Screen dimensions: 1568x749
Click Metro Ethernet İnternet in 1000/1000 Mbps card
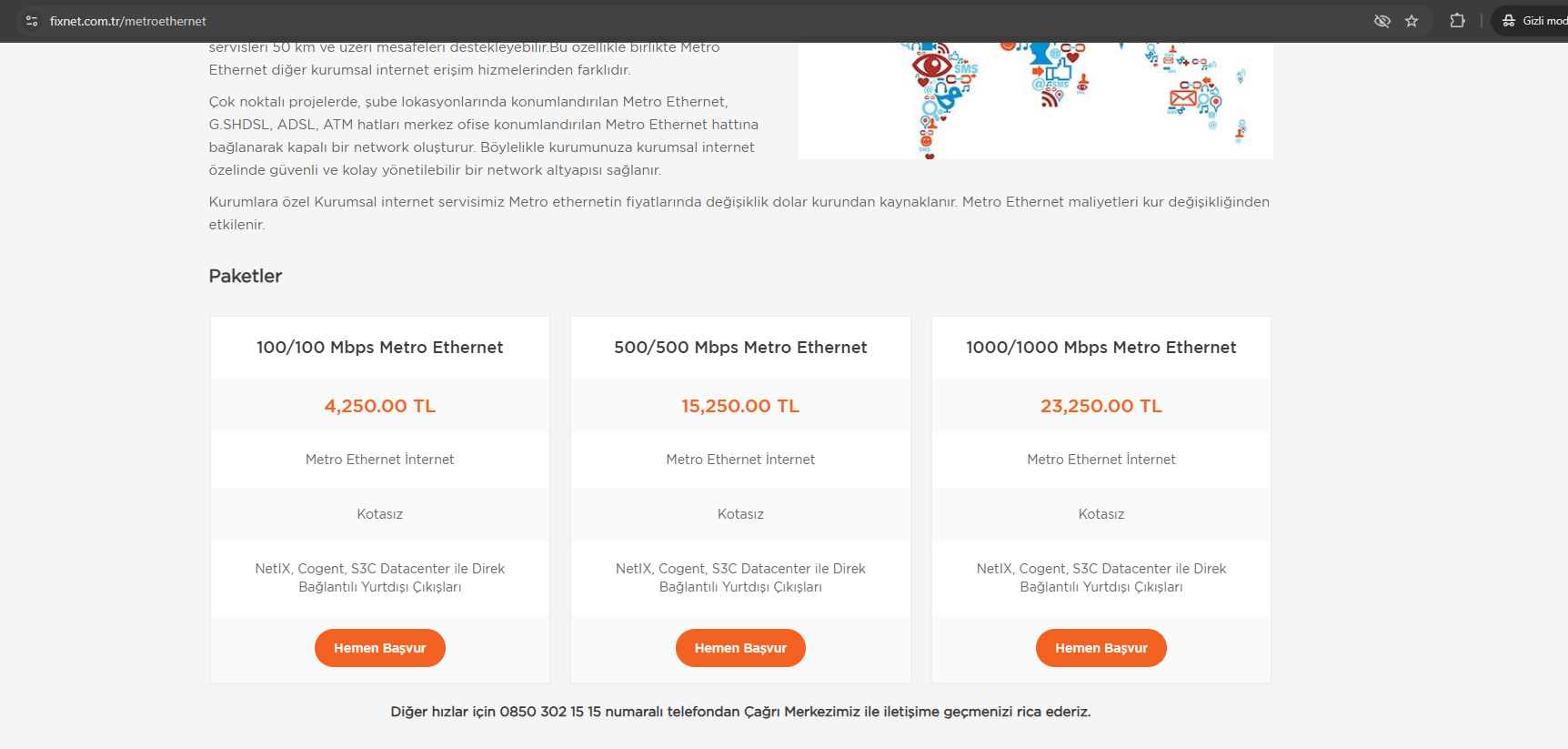point(1101,460)
